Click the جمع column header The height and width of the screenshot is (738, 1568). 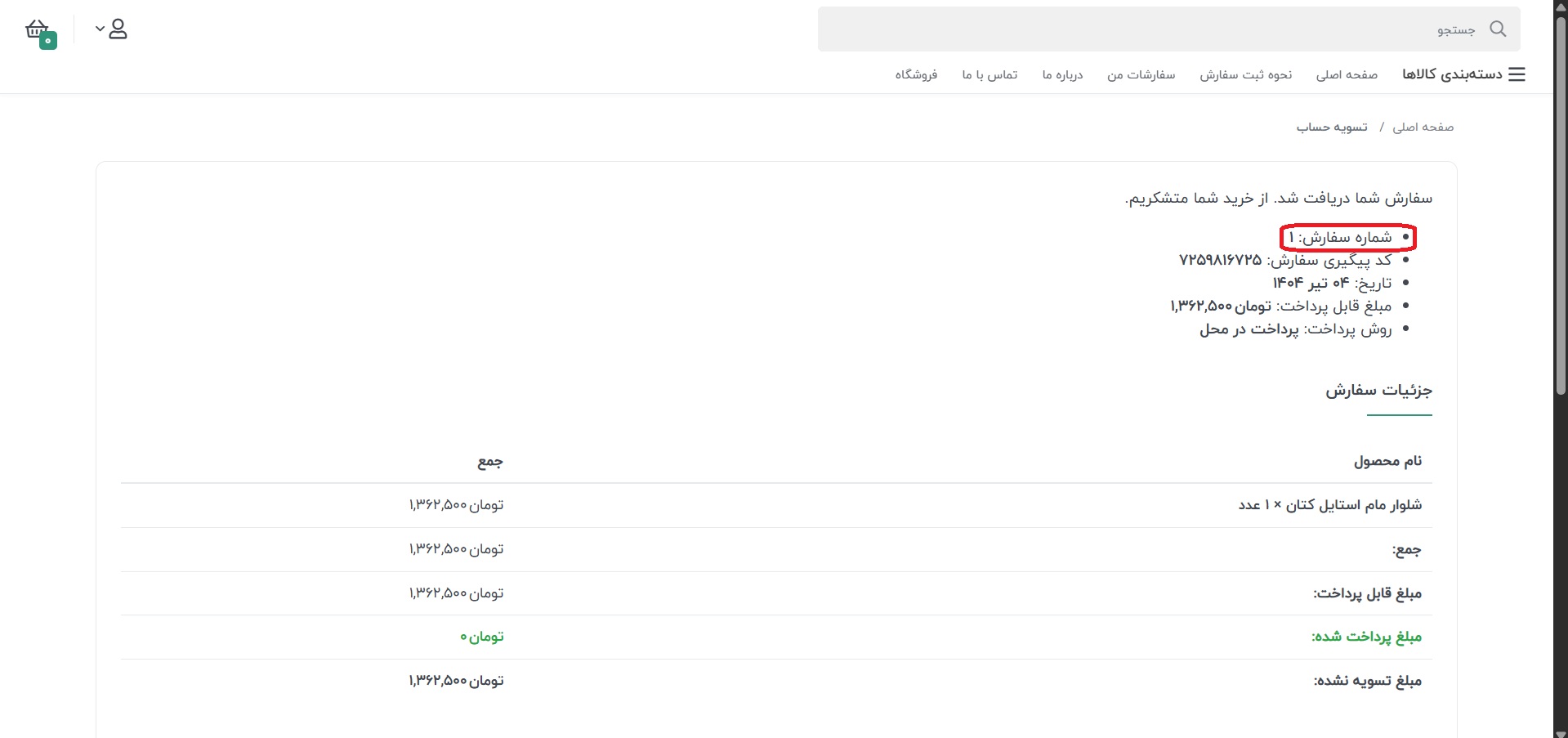click(x=490, y=462)
